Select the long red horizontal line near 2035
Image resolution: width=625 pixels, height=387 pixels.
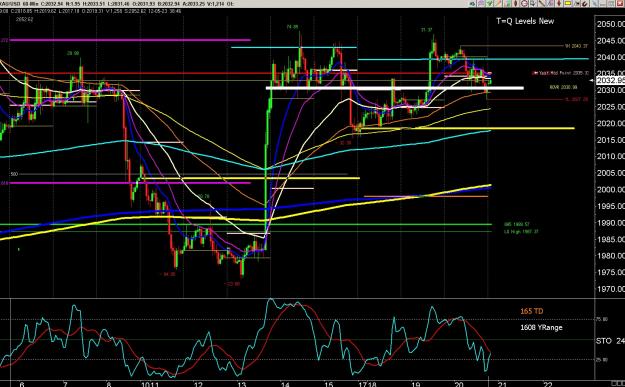point(246,73)
